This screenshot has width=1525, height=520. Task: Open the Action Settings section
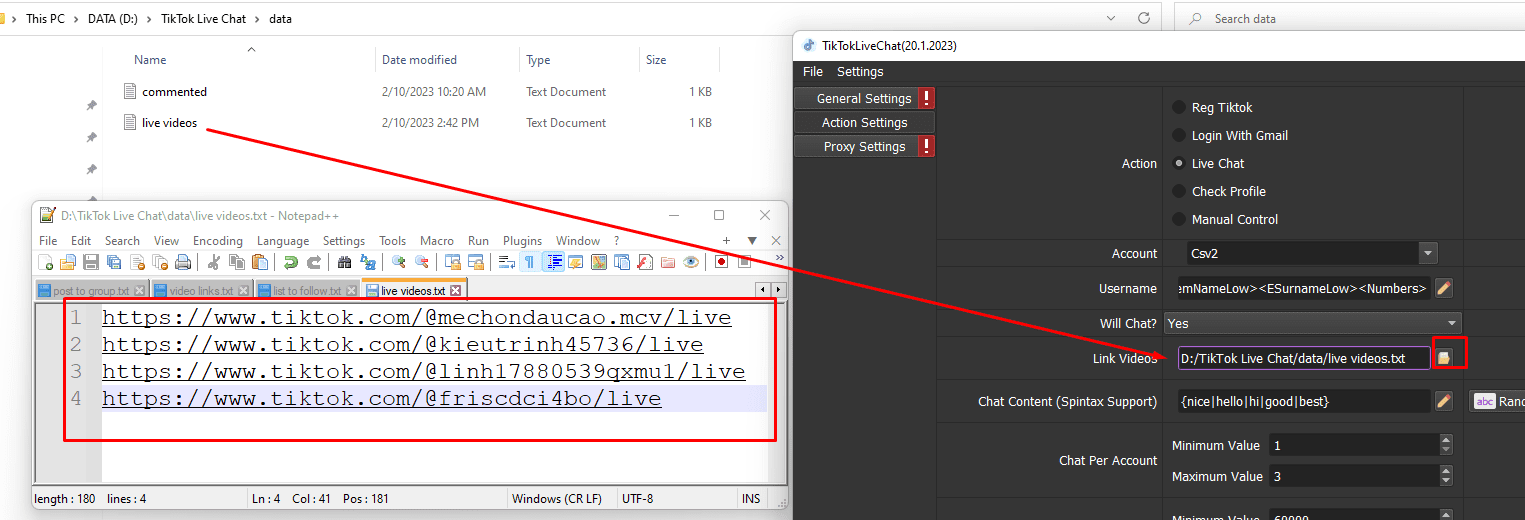pyautogui.click(x=865, y=122)
